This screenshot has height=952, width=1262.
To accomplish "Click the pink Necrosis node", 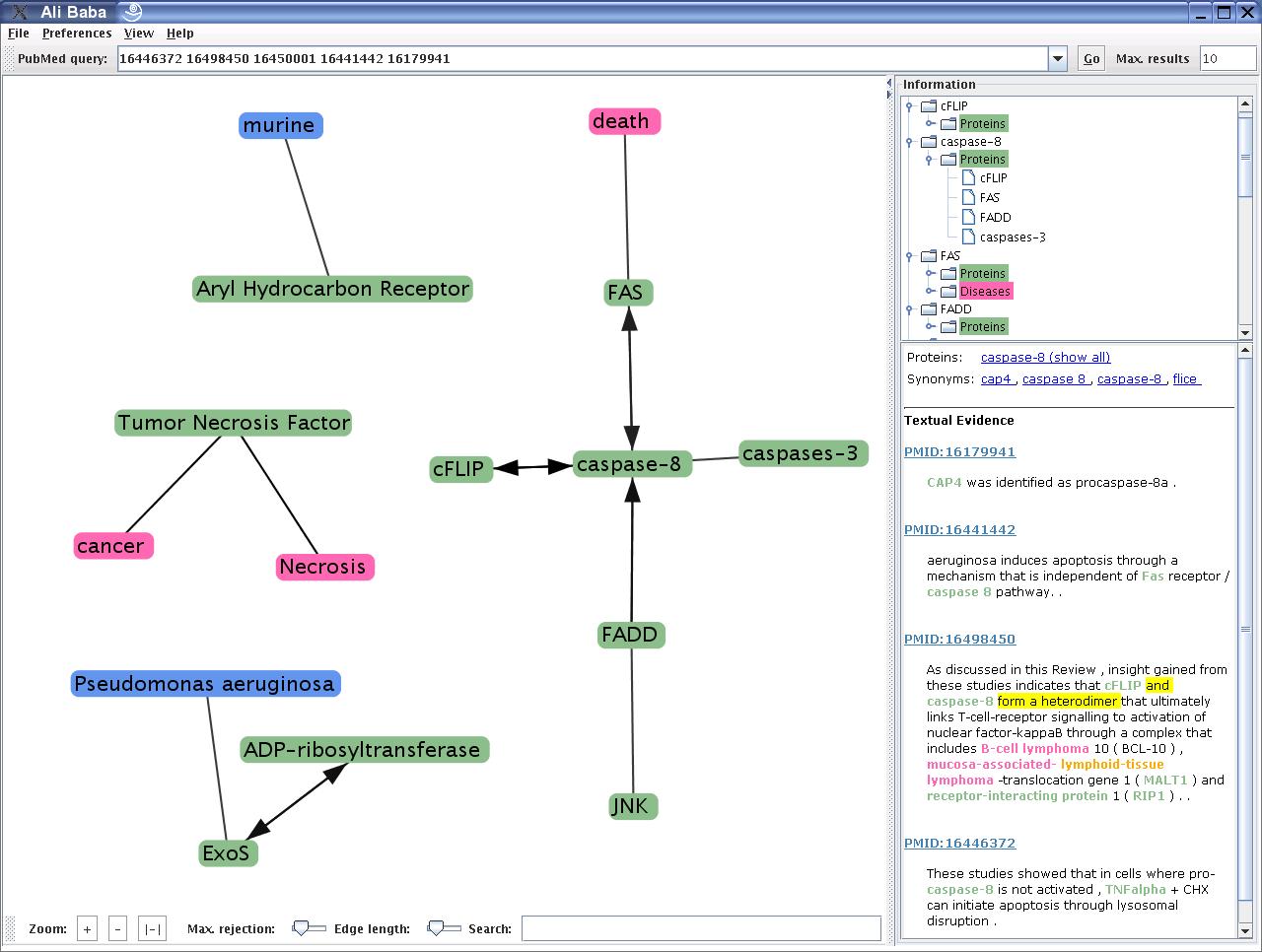I will tap(322, 567).
